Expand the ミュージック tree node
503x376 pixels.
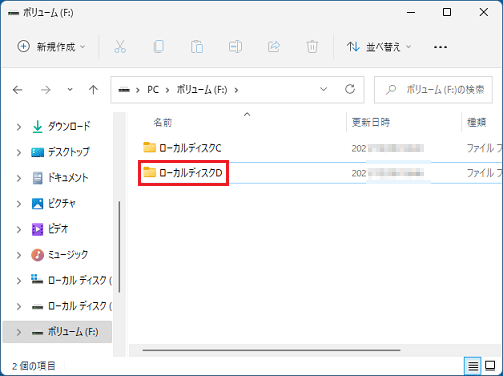pos(19,255)
